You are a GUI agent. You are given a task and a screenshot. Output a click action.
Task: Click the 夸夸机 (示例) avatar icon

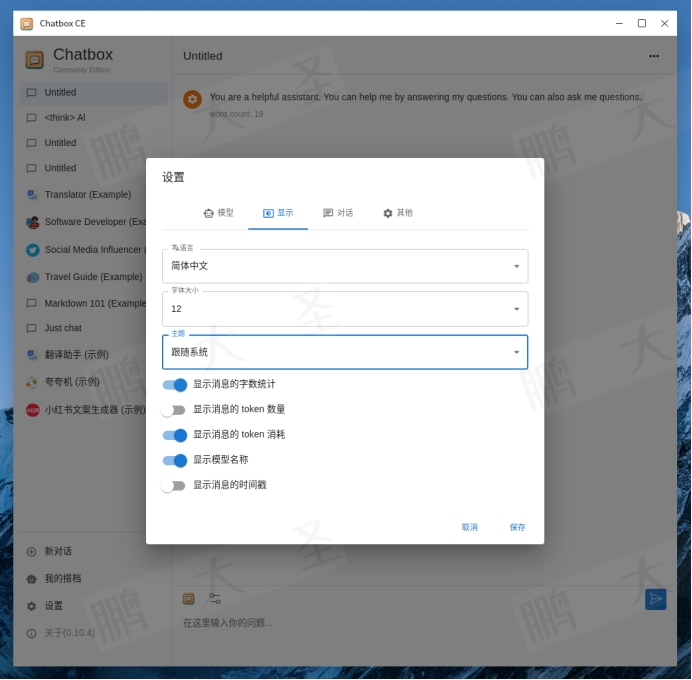[32, 382]
